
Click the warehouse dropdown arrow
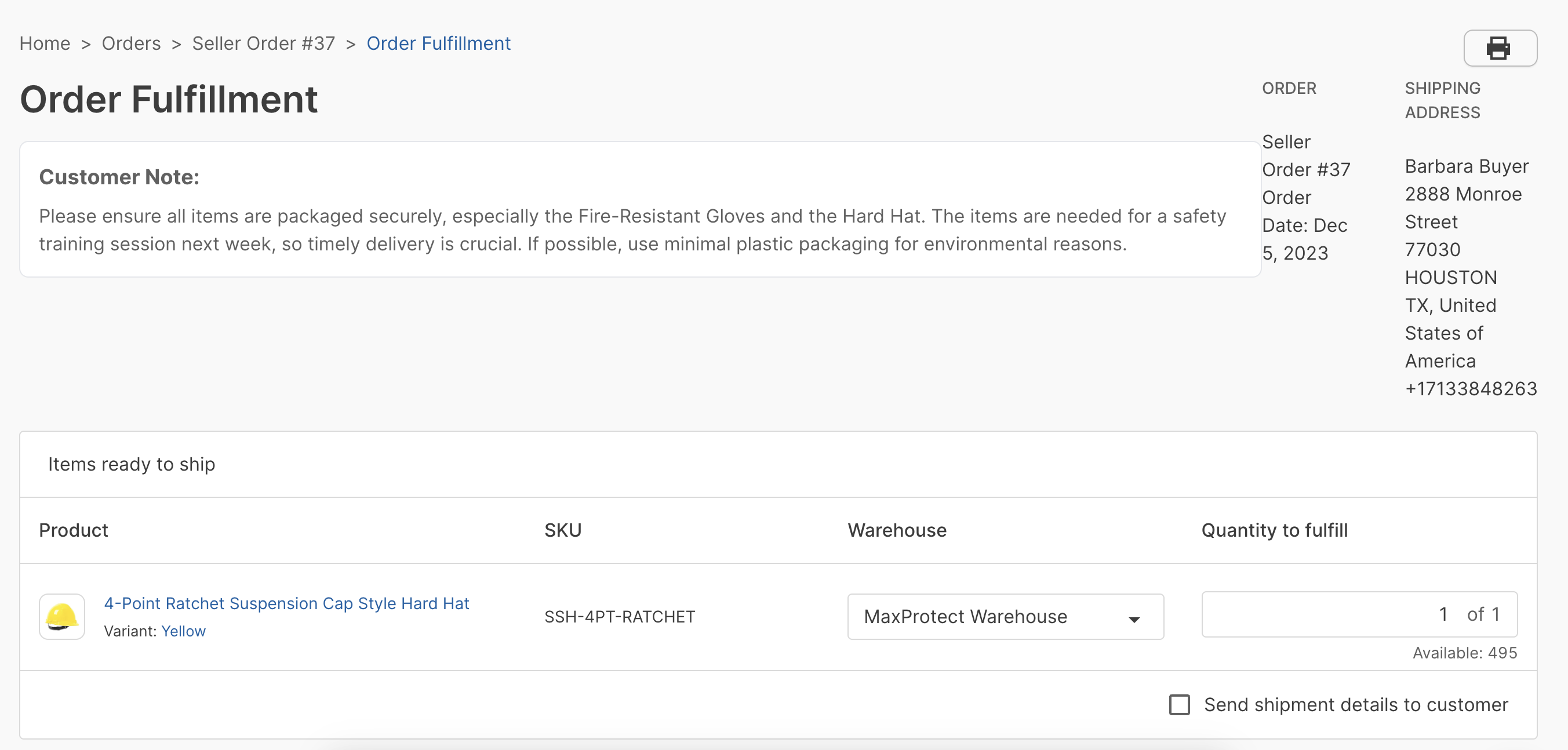click(x=1134, y=619)
